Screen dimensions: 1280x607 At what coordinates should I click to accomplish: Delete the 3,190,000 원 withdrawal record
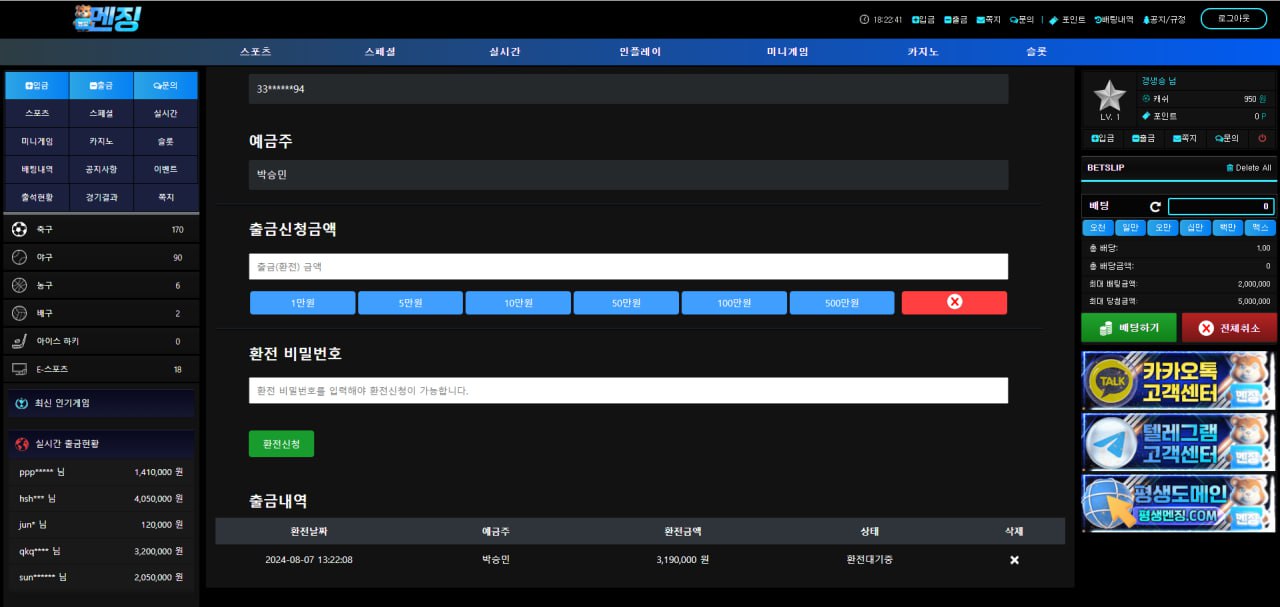point(1014,560)
